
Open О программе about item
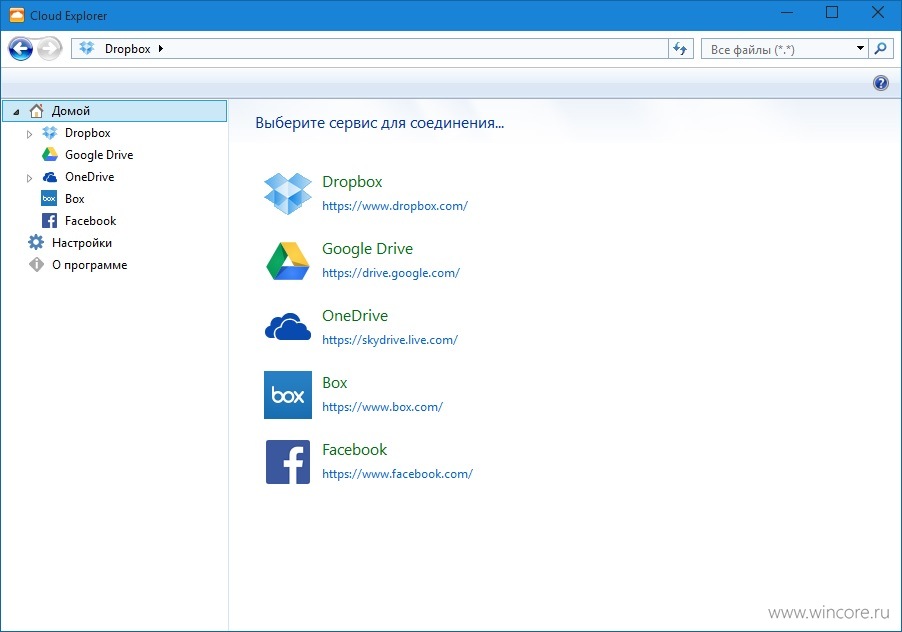tap(89, 265)
